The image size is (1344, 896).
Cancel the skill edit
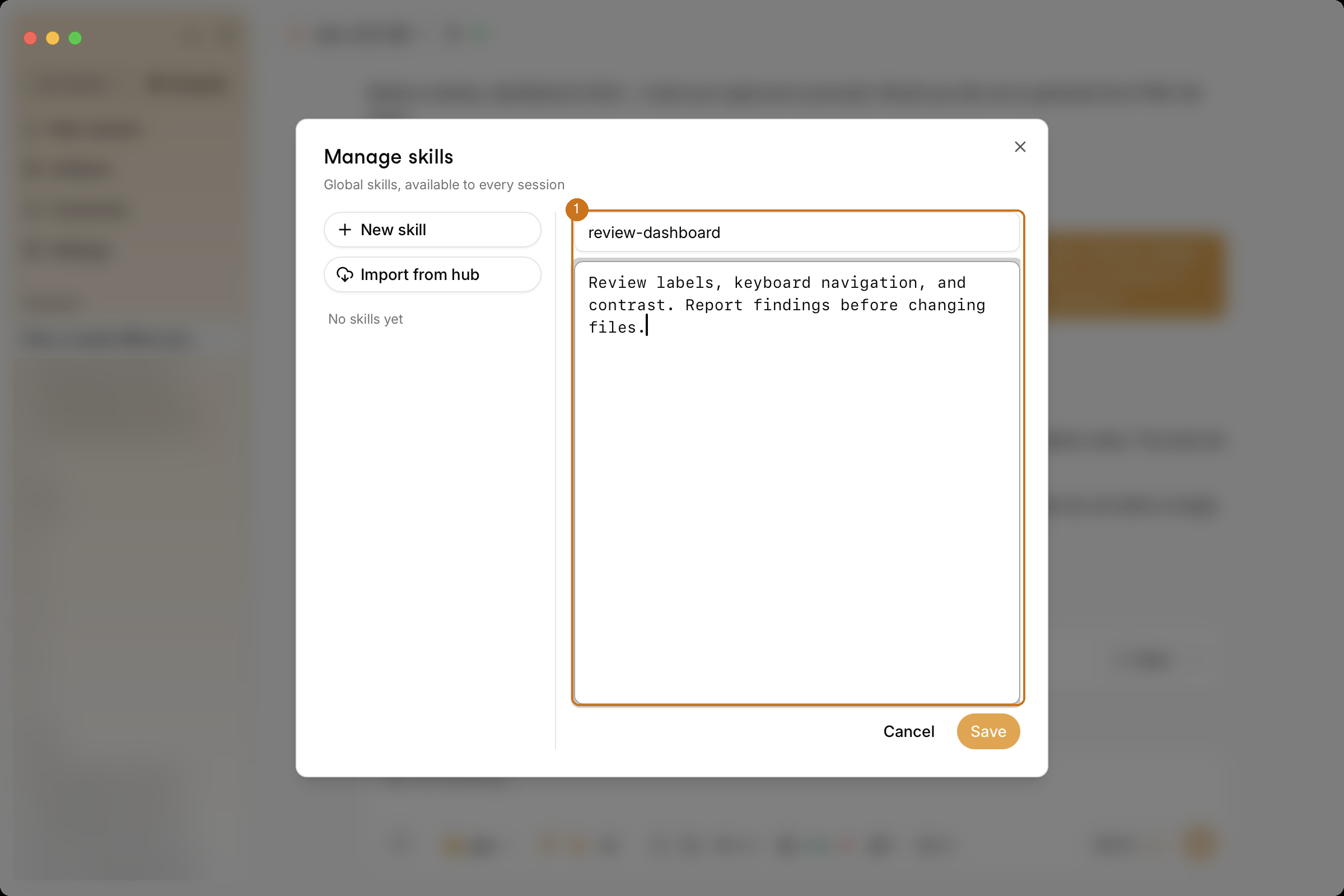click(908, 731)
